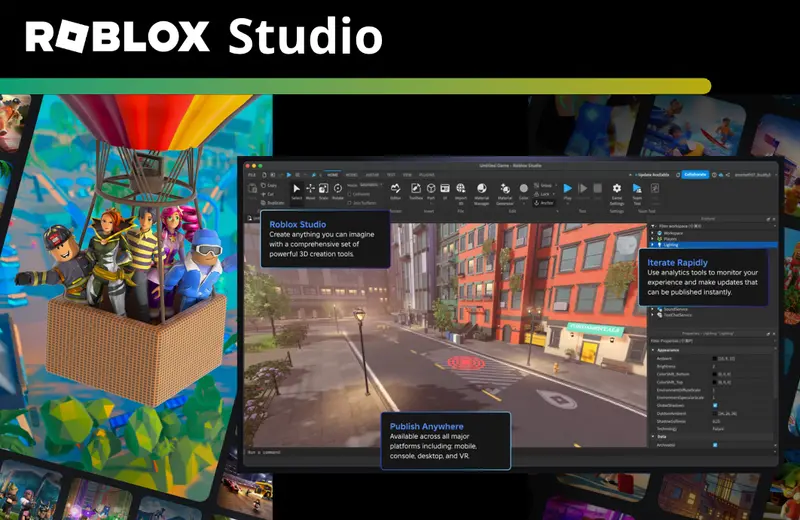Toggle the GlobalShadows property checkbox
This screenshot has height=520, width=800.
[714, 405]
